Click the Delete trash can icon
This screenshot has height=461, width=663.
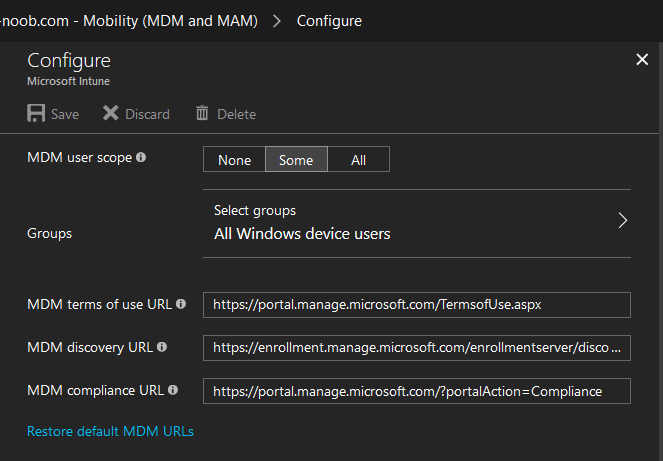coord(202,113)
